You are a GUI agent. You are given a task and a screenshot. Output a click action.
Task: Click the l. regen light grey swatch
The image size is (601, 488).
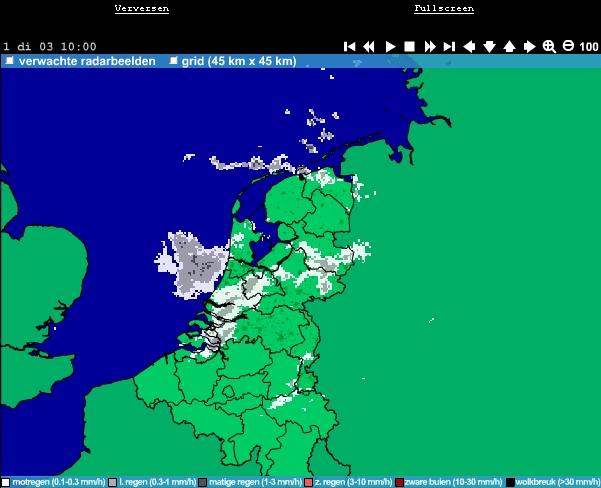[112, 482]
